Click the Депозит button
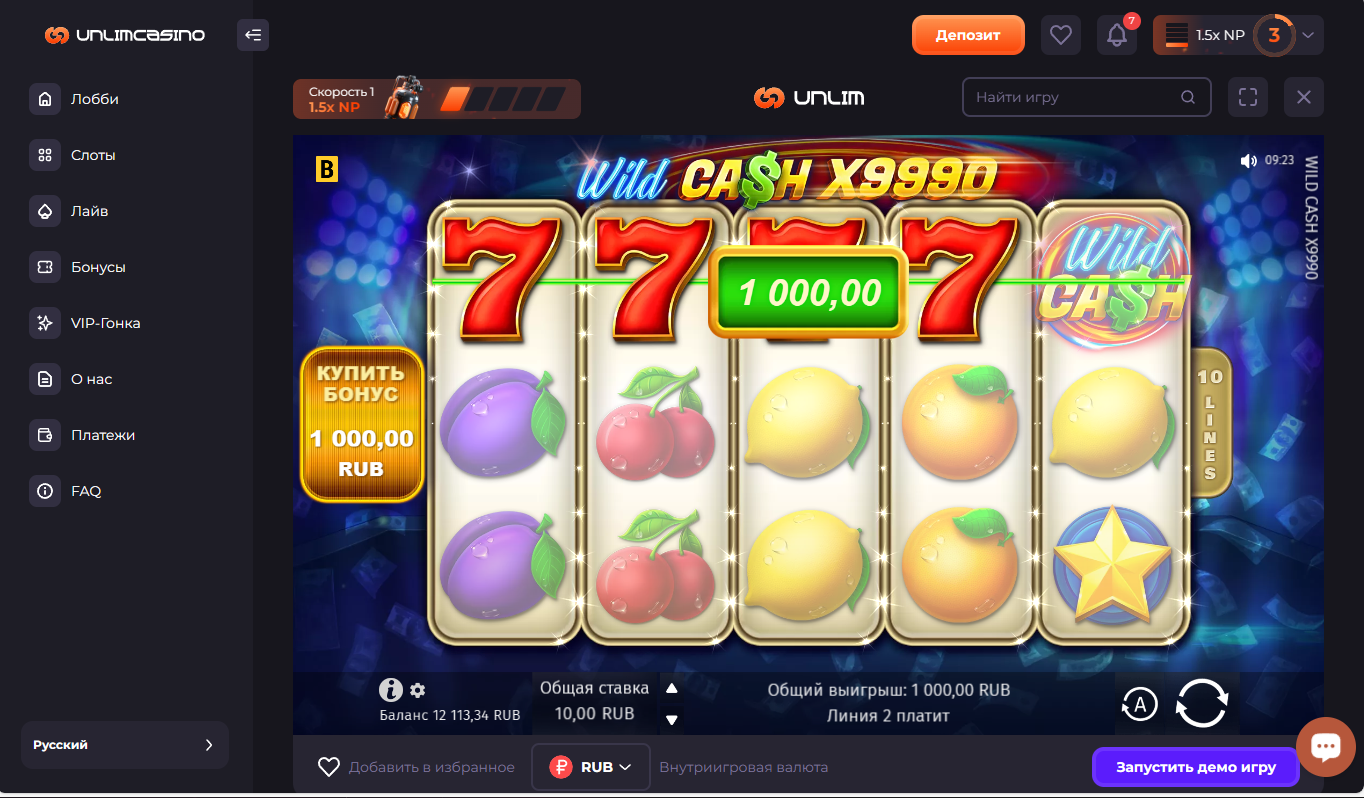The width and height of the screenshot is (1364, 798). point(968,35)
